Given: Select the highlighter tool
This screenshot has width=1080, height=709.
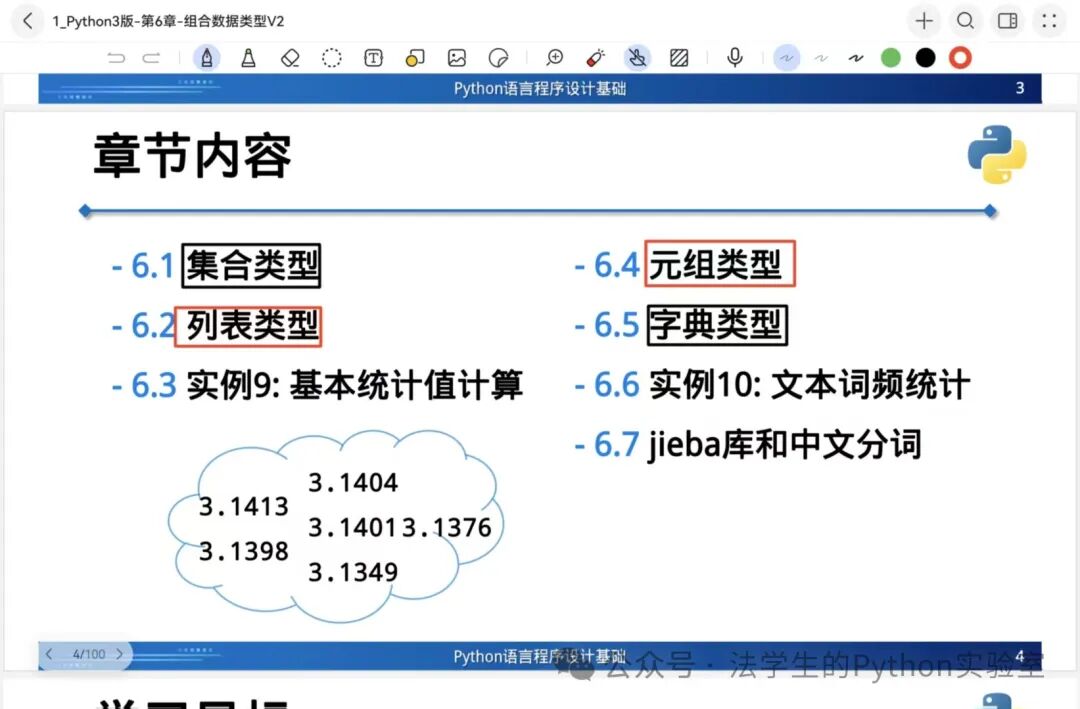Looking at the screenshot, I should [x=248, y=58].
